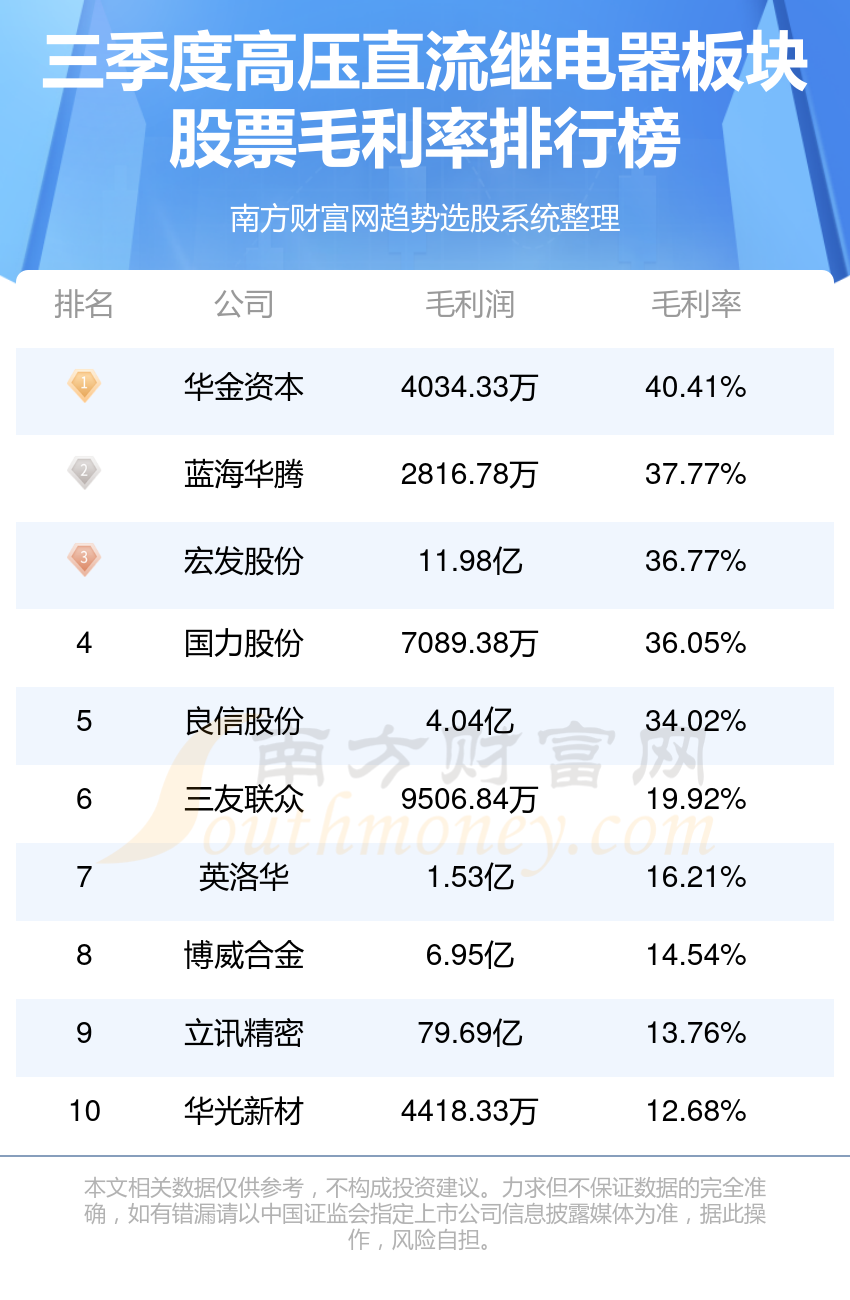Image resolution: width=850 pixels, height=1300 pixels.
Task: Click 三友联众 in rank 6 row
Action: coord(244,799)
